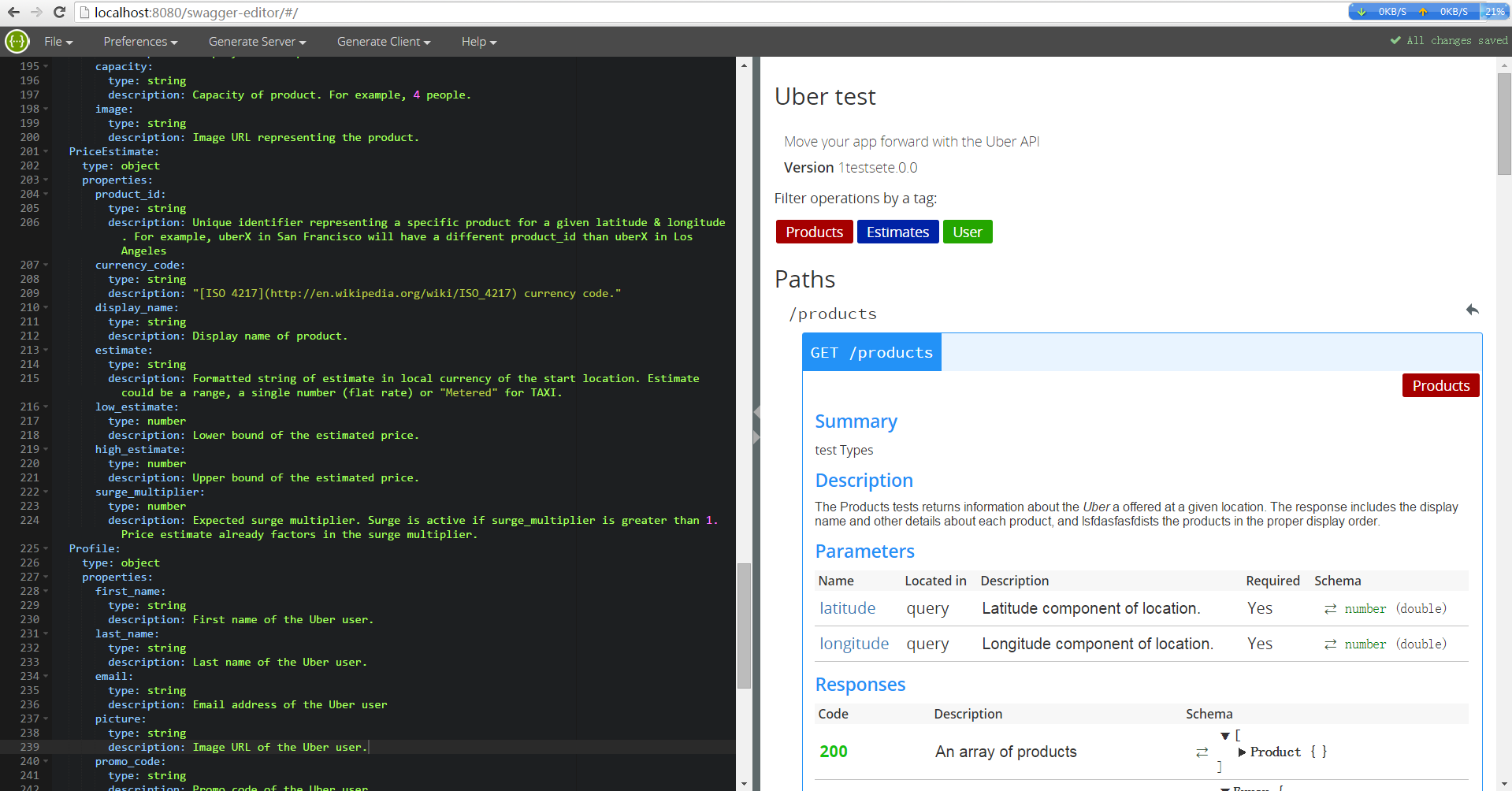The image size is (1512, 791).
Task: Click the version 1testsete.0.0 text
Action: point(878,168)
